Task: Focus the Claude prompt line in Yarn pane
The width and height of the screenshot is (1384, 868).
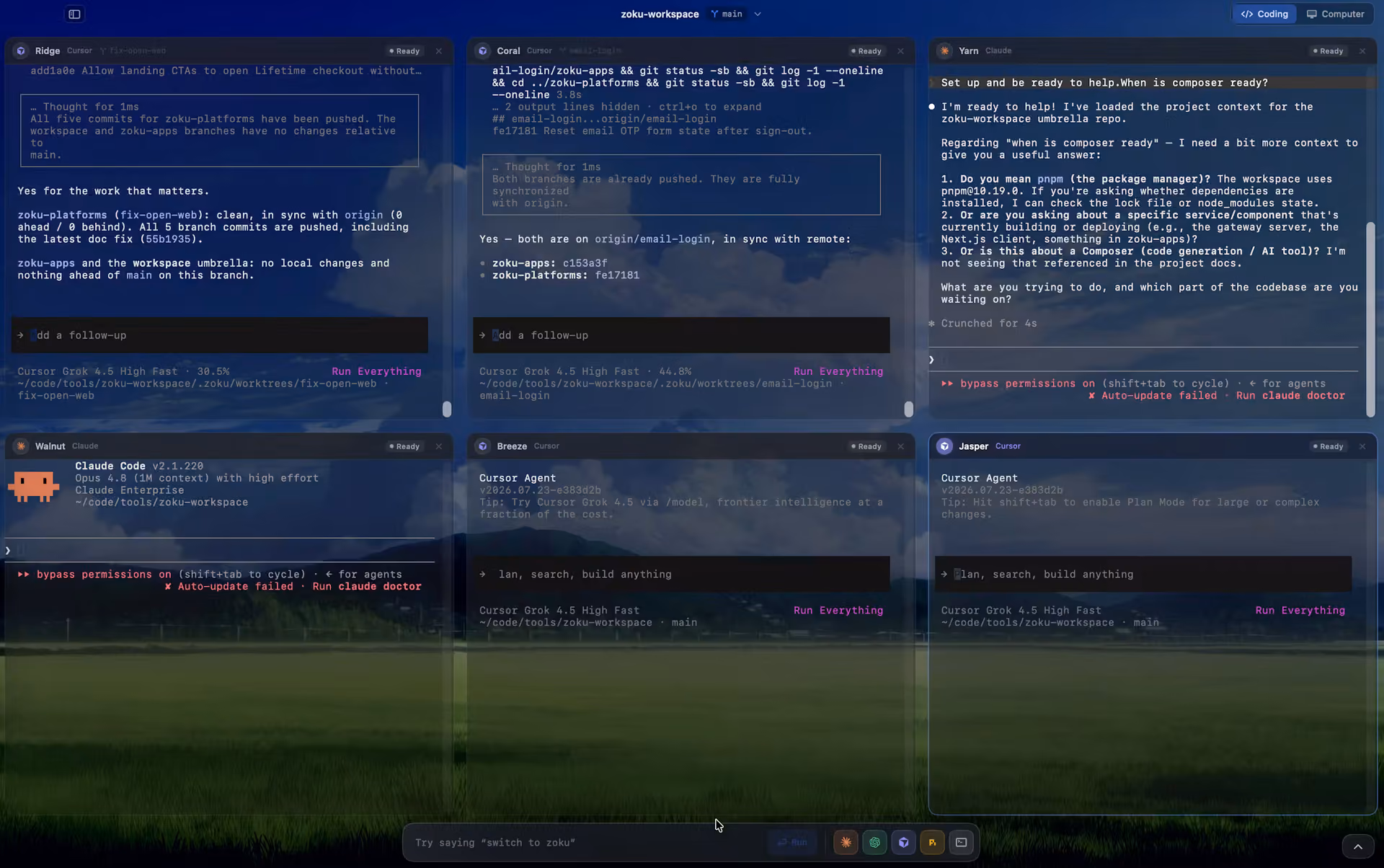Action: [1143, 360]
